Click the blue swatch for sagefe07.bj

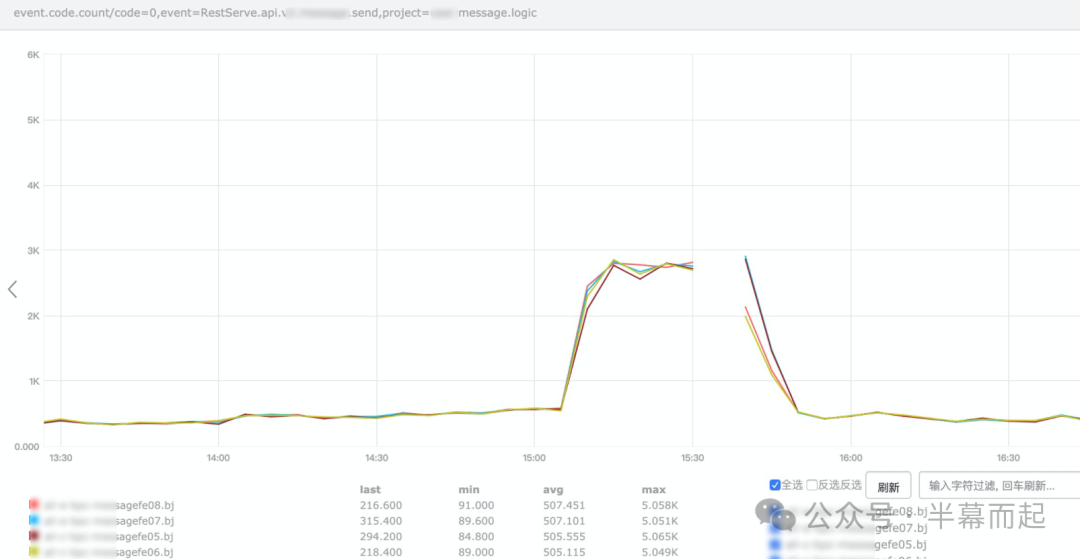34,521
